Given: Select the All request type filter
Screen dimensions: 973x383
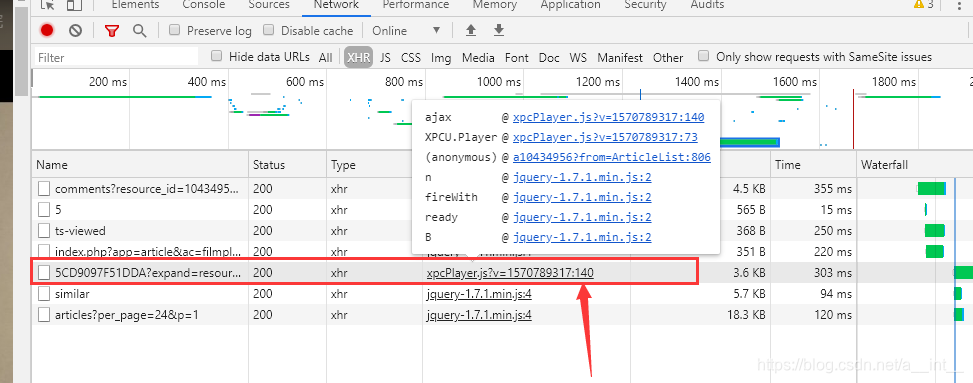Looking at the screenshot, I should (x=326, y=57).
